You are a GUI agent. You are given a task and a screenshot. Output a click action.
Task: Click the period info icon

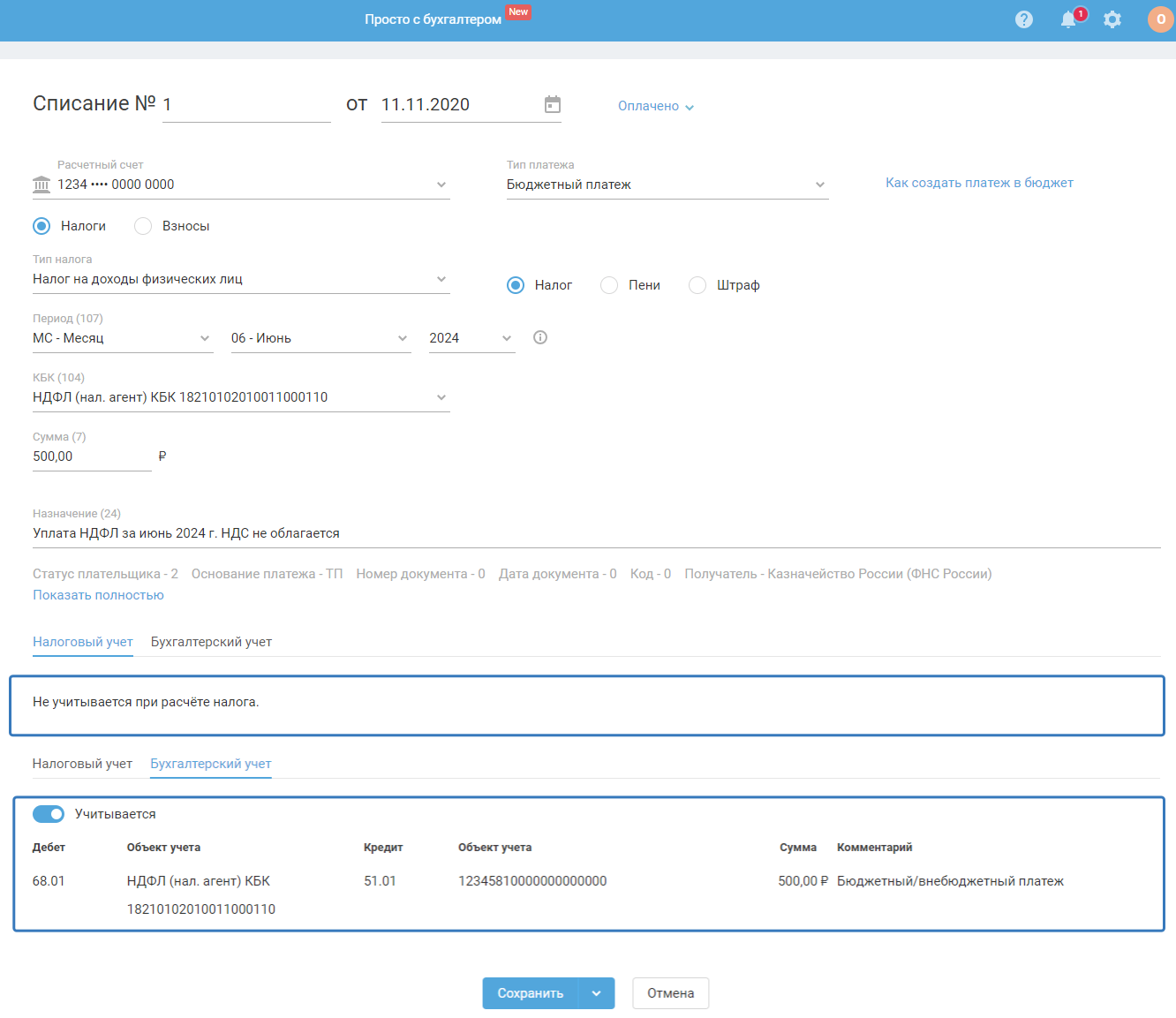point(540,337)
